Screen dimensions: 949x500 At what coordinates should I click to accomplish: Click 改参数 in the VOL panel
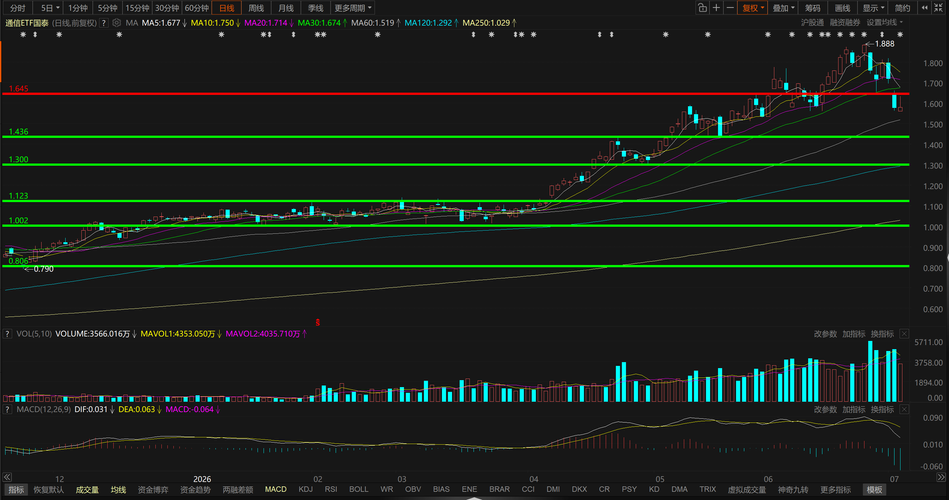tap(825, 334)
